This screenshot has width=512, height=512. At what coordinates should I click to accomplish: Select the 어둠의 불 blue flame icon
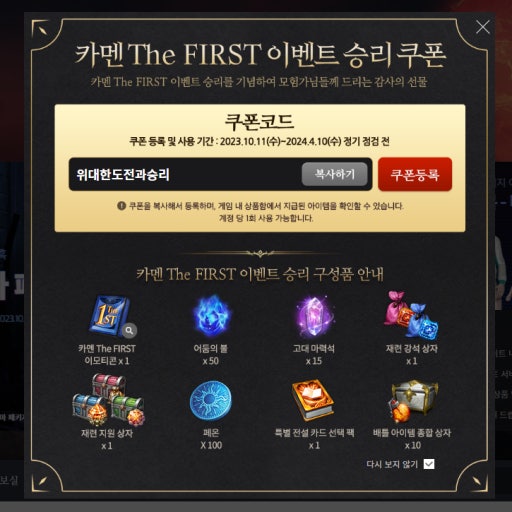point(212,316)
